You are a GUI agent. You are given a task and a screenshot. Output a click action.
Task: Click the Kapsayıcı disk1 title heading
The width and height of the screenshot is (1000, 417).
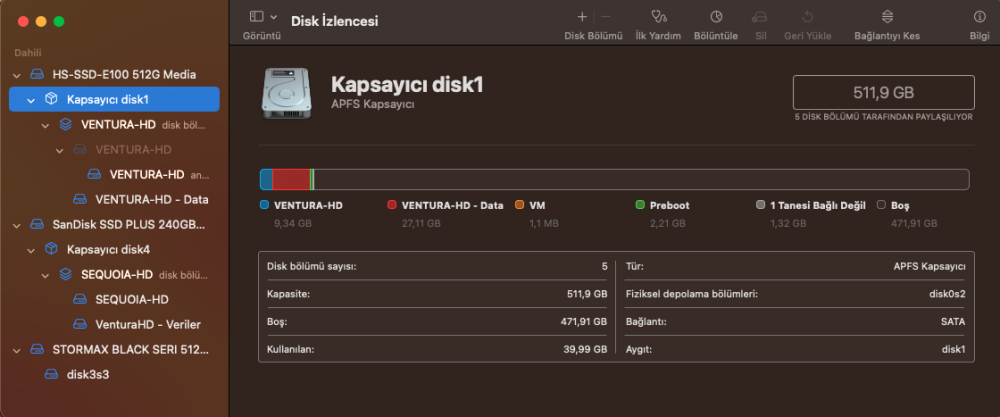407,85
